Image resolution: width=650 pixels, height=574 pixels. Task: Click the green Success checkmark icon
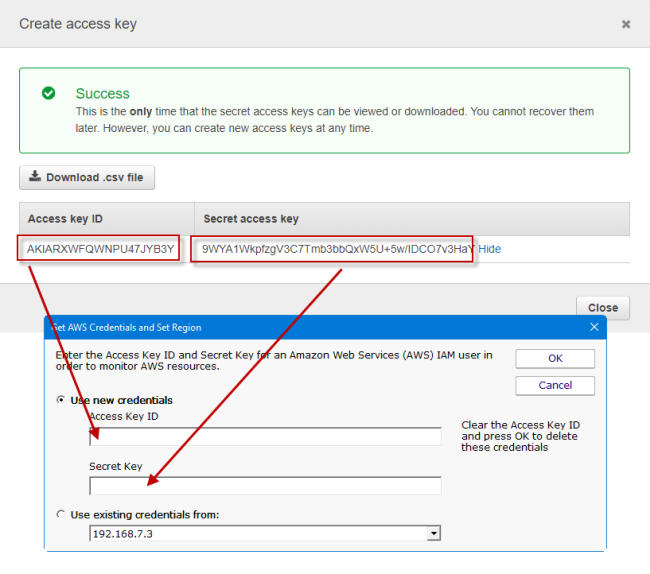coord(48,93)
